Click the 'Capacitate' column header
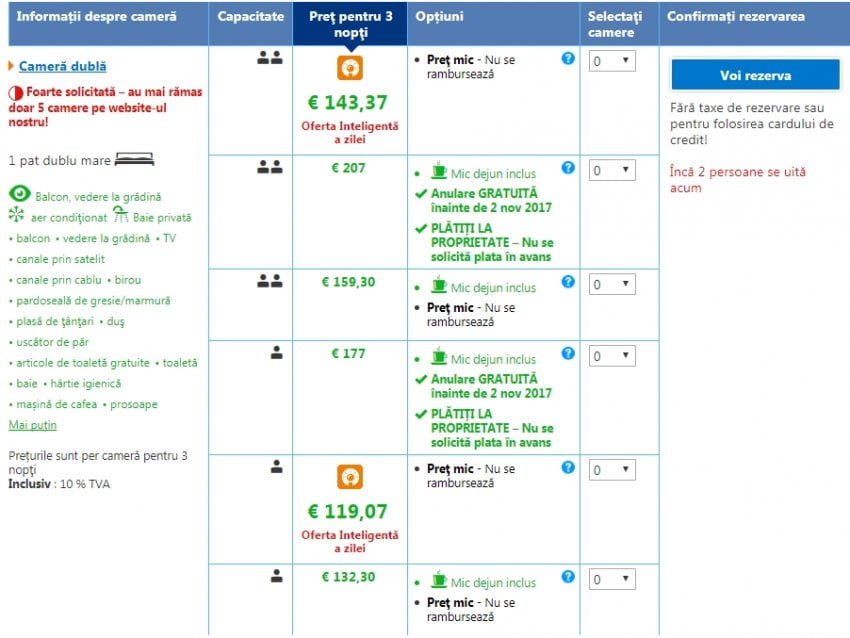850x638 pixels. pyautogui.click(x=250, y=17)
